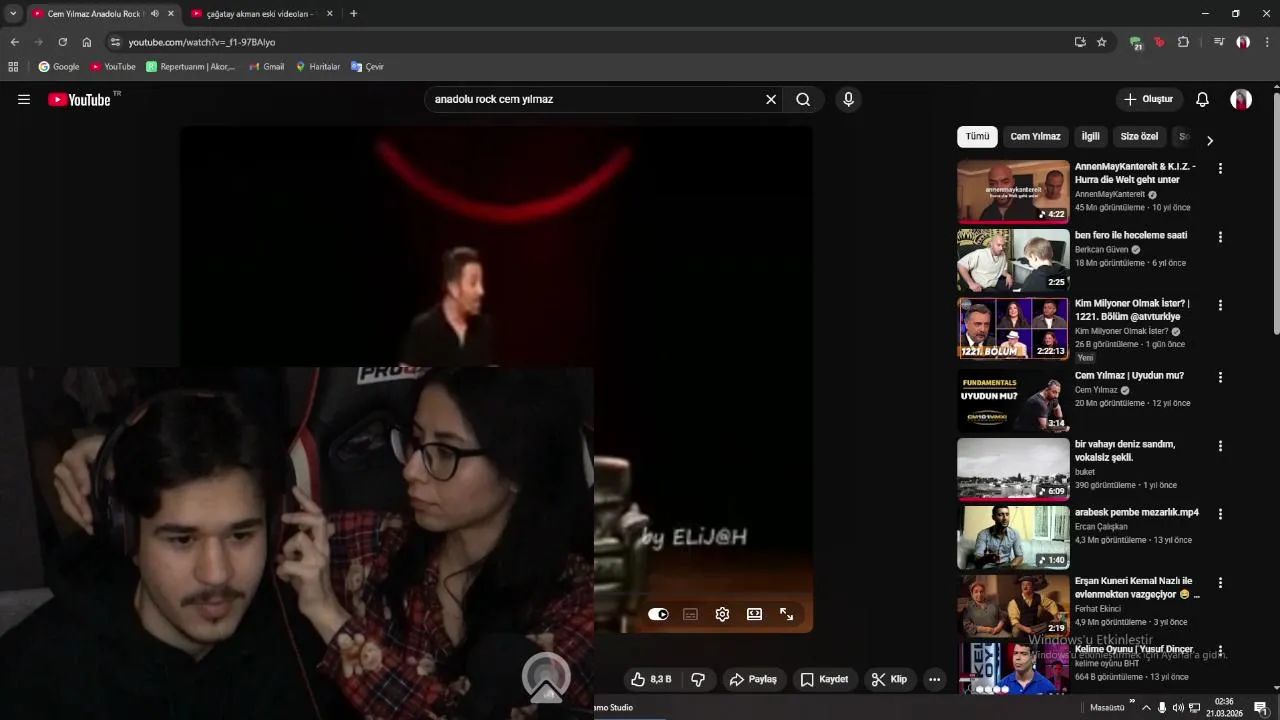Like the video showing 8,3 B
1280x720 pixels.
click(x=651, y=679)
